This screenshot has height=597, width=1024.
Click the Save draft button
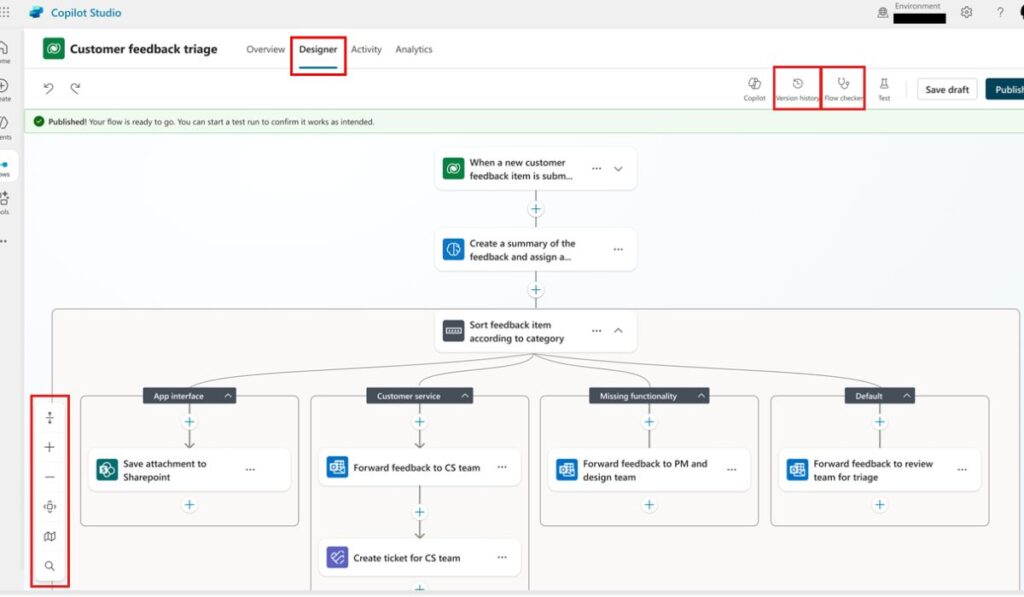pyautogui.click(x=946, y=89)
